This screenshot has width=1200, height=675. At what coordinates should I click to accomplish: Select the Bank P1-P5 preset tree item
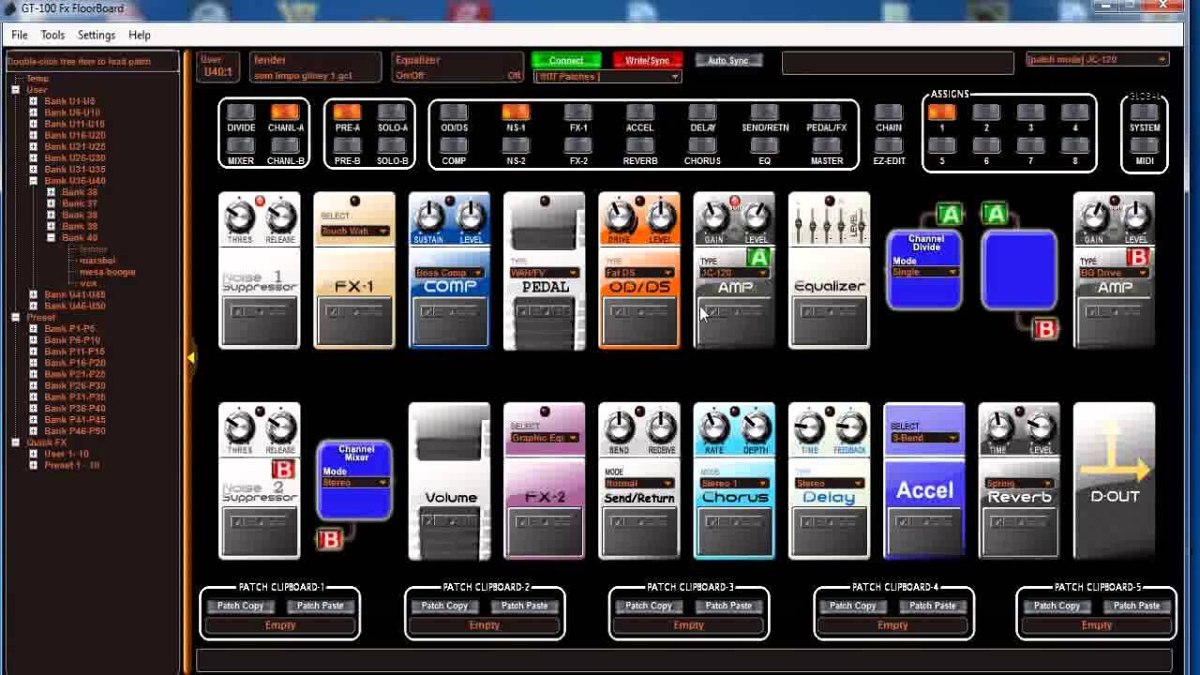(x=70, y=328)
